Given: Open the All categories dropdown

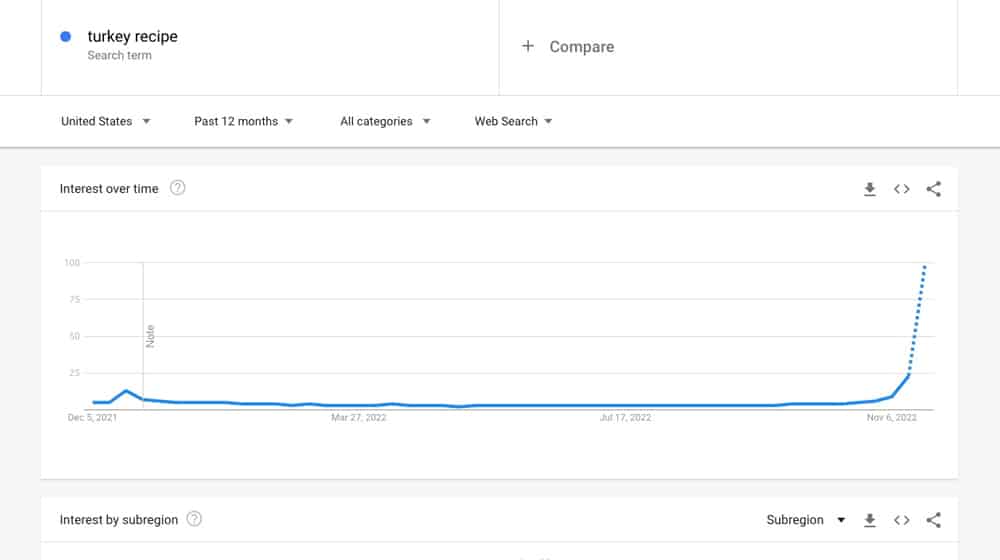Looking at the screenshot, I should pos(385,121).
